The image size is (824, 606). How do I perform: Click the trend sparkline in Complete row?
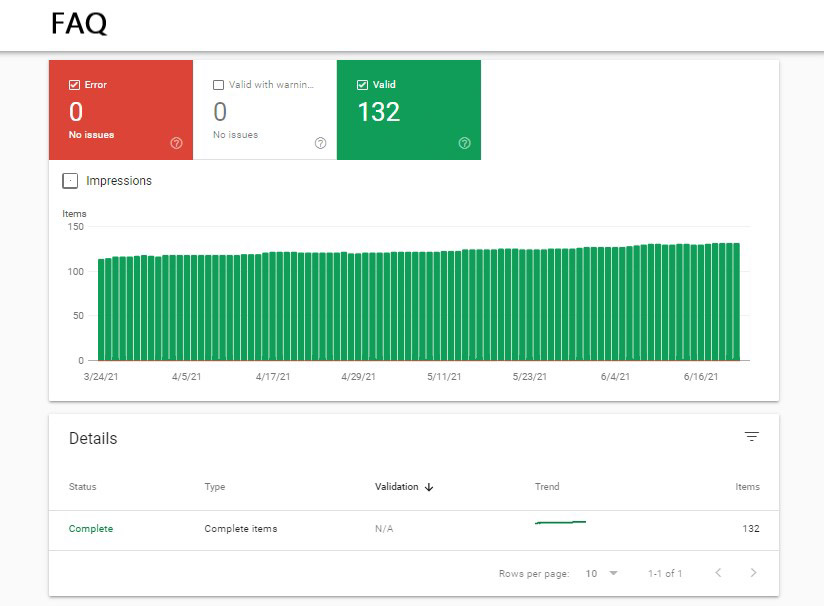(560, 522)
